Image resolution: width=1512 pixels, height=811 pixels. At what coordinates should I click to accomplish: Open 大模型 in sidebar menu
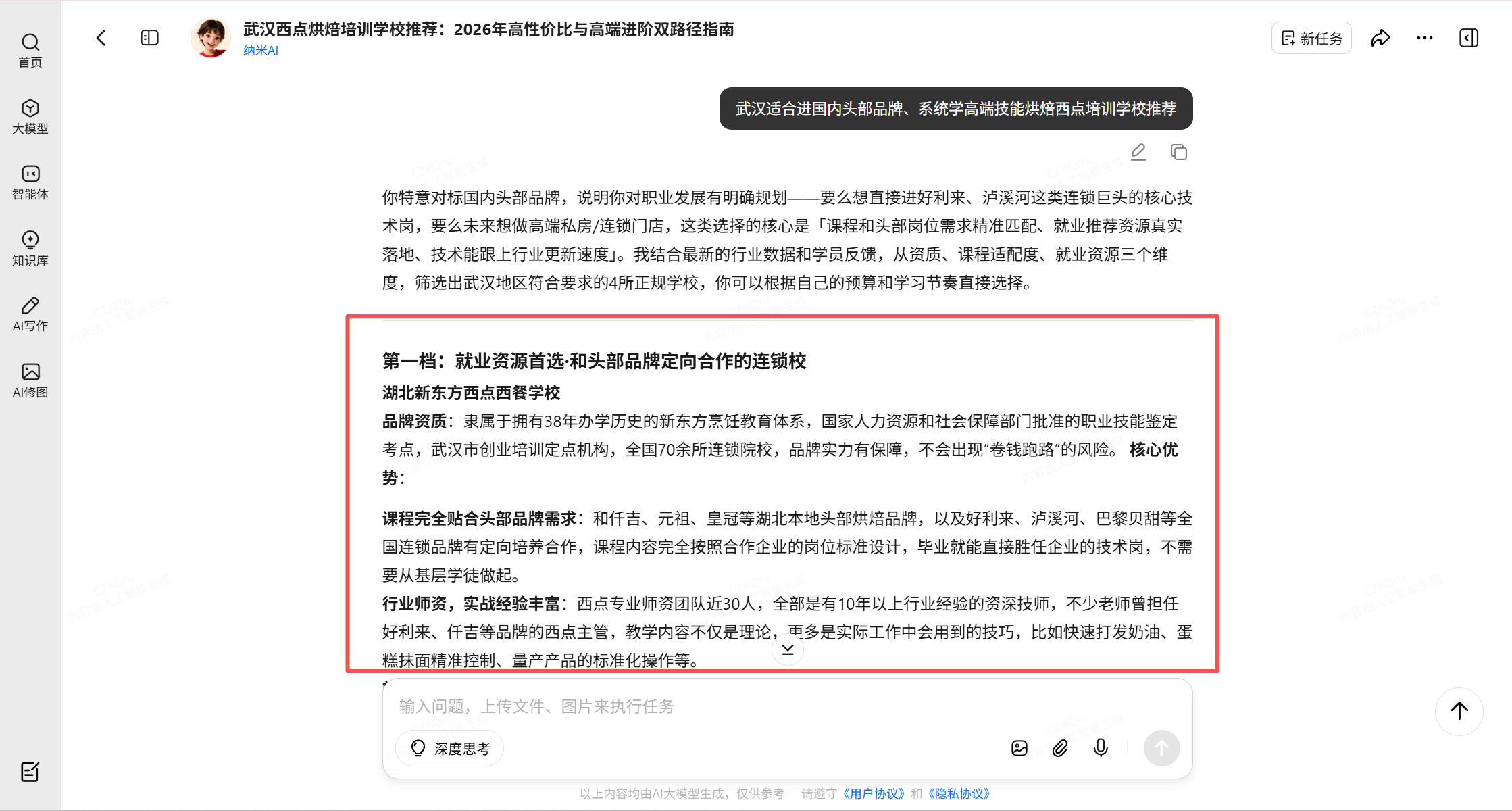[30, 116]
